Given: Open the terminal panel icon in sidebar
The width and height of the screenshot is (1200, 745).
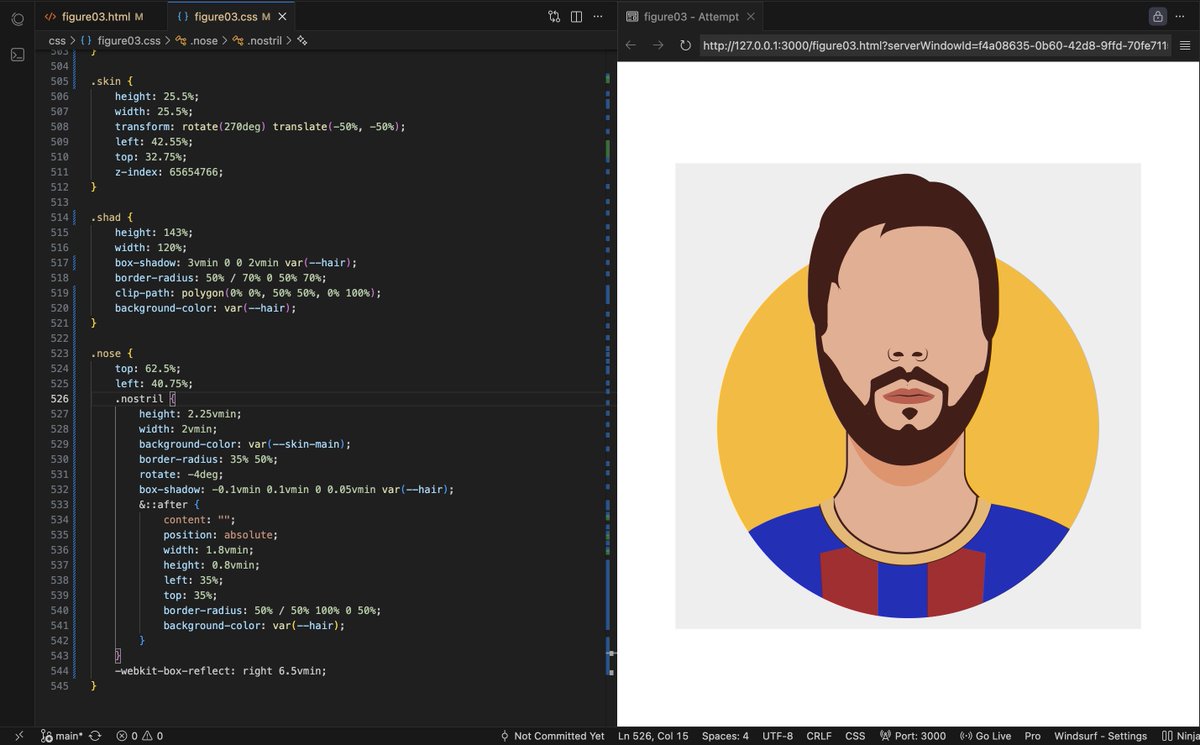Looking at the screenshot, I should [x=17, y=55].
